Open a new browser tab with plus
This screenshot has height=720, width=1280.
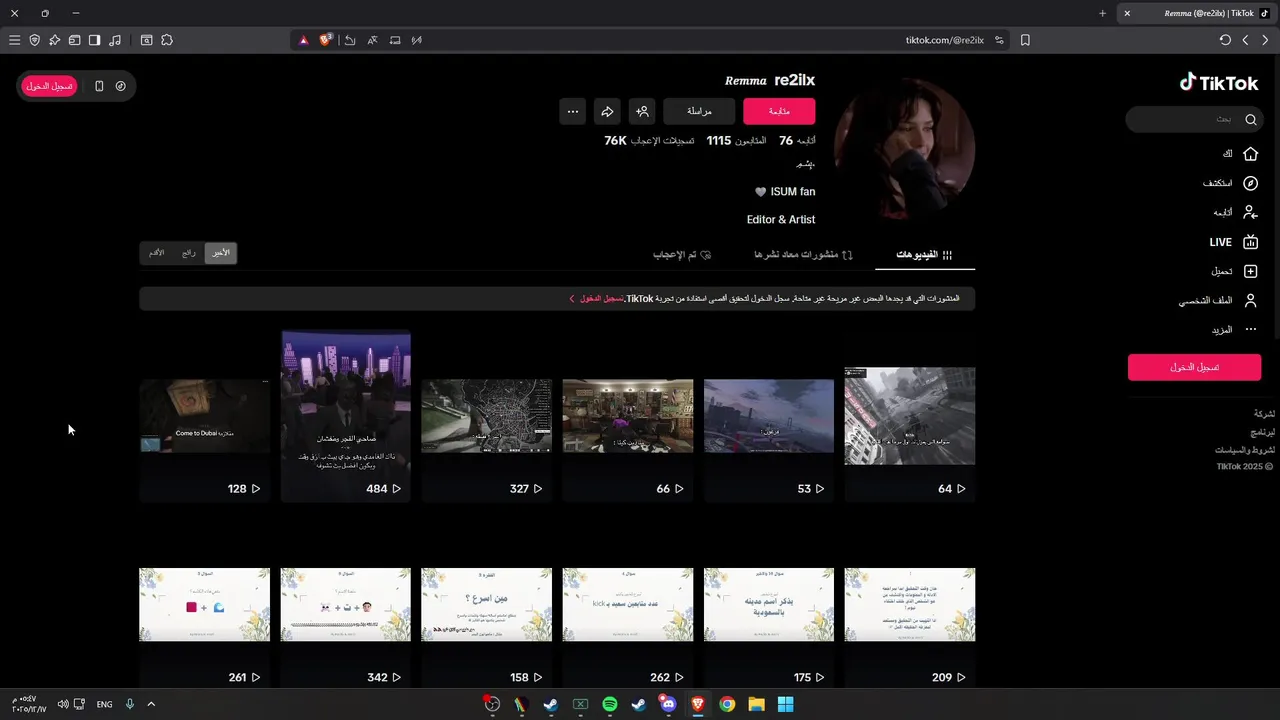pyautogui.click(x=1102, y=13)
